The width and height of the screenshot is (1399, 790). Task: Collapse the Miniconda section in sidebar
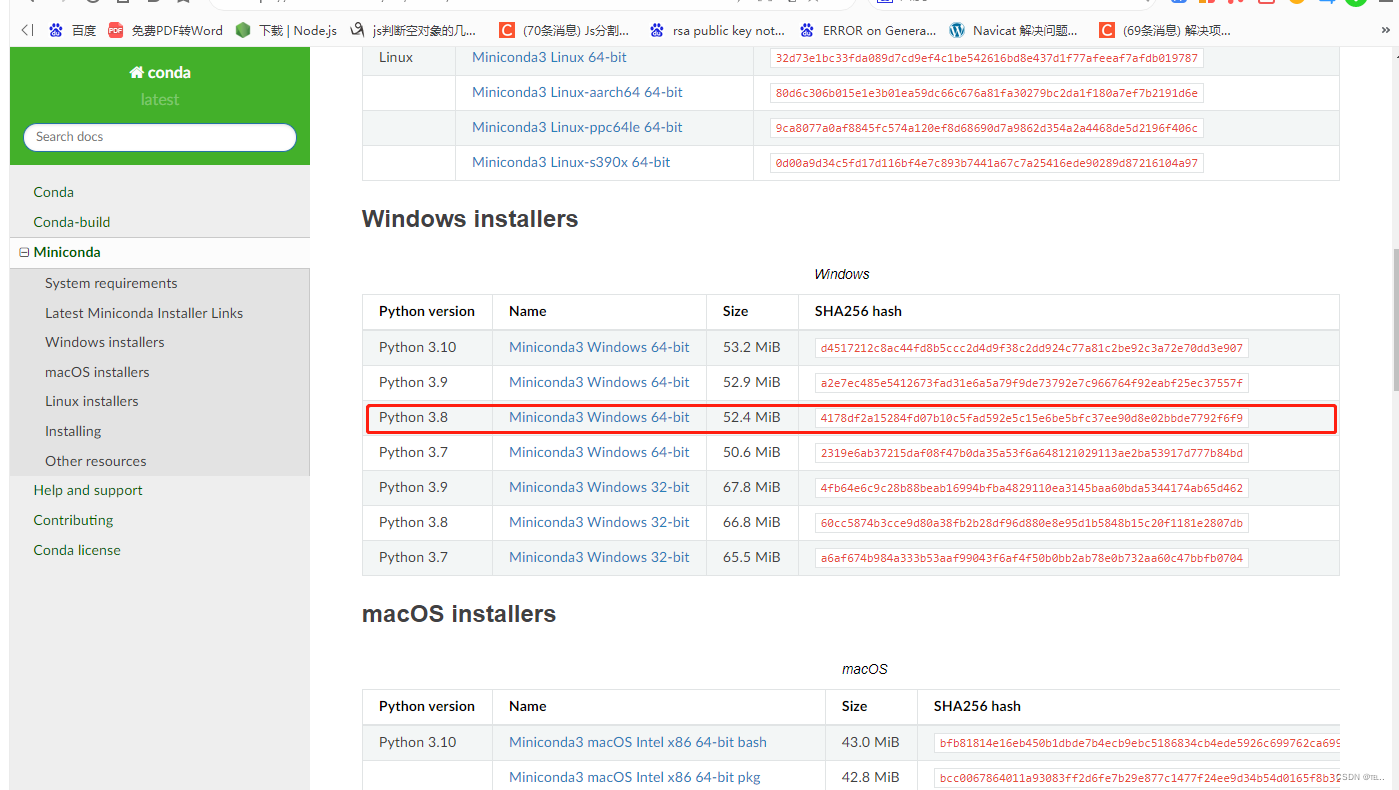point(24,252)
